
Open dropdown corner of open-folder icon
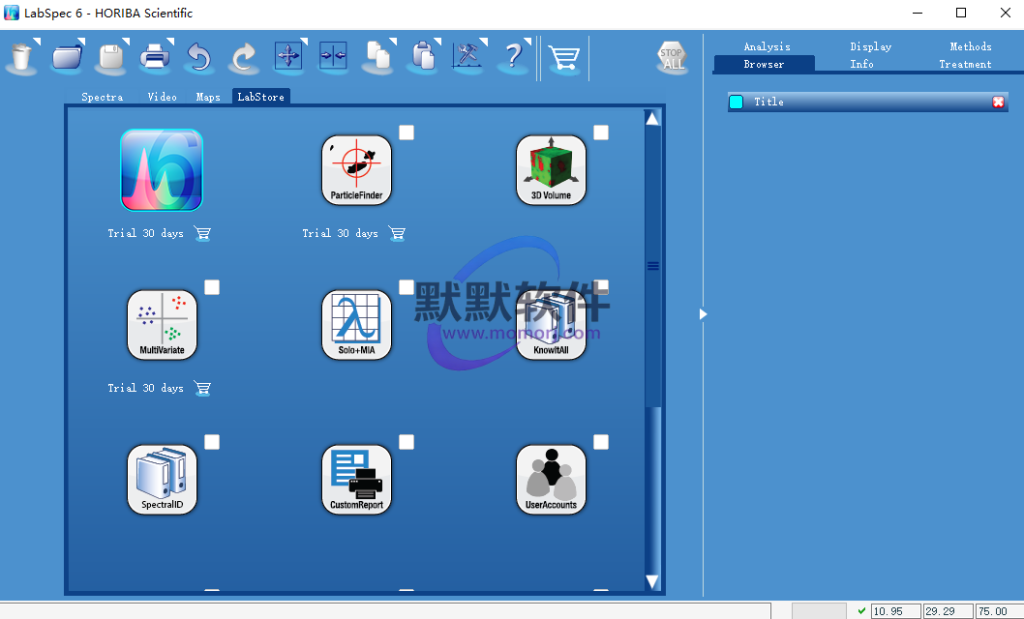(x=82, y=42)
